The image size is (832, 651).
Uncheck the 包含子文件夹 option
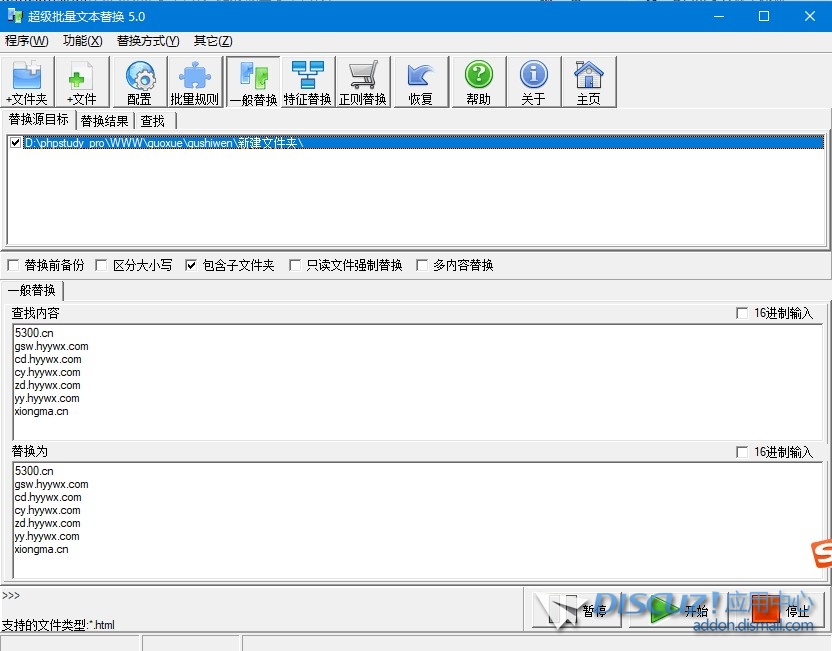click(x=191, y=266)
